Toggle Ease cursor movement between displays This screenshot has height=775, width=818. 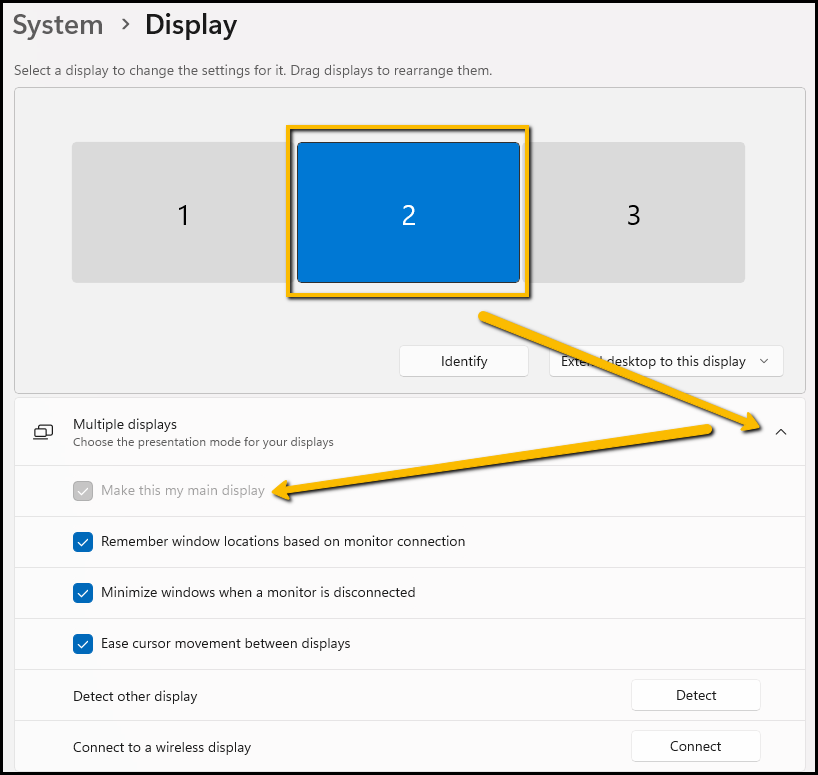pyautogui.click(x=83, y=644)
